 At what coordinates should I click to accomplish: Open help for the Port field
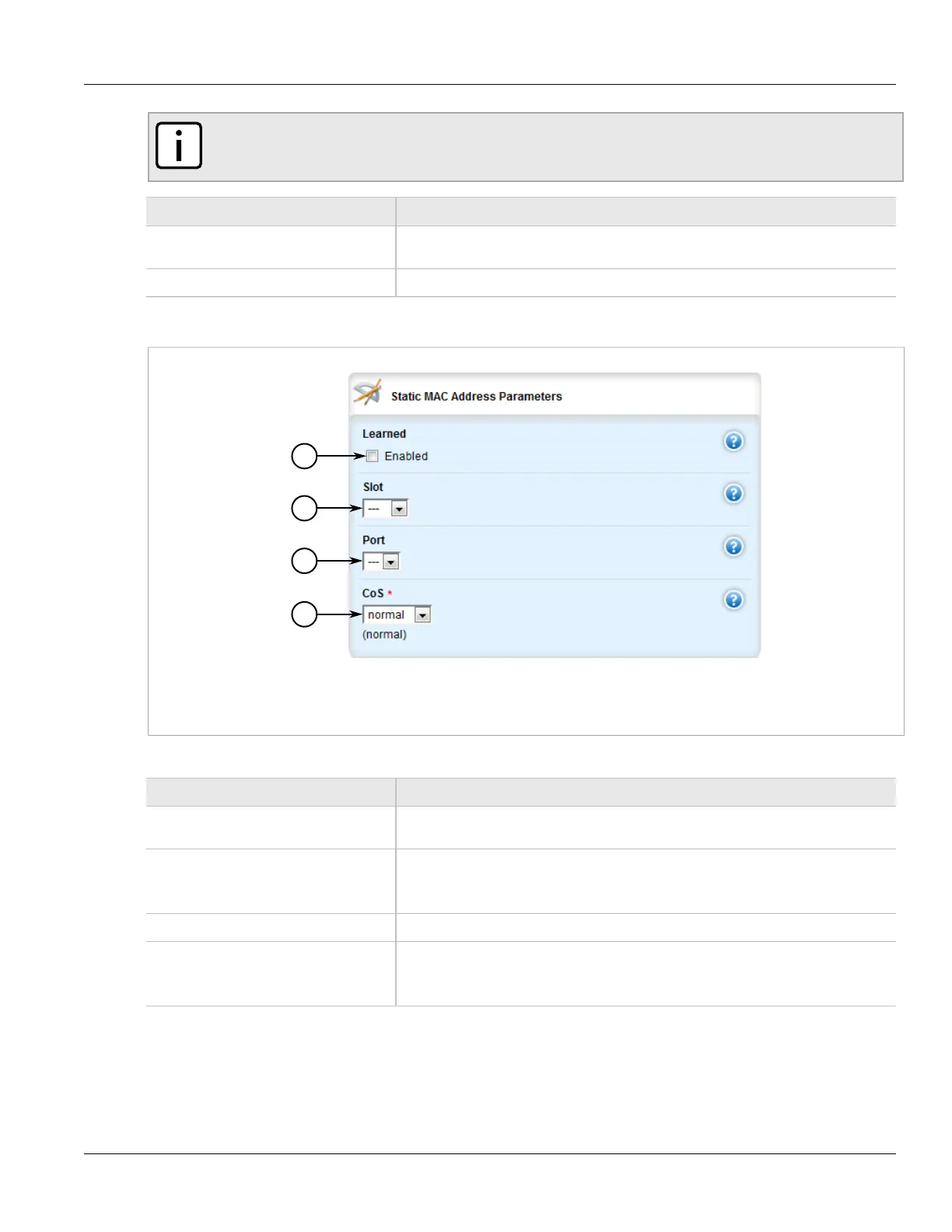(733, 547)
